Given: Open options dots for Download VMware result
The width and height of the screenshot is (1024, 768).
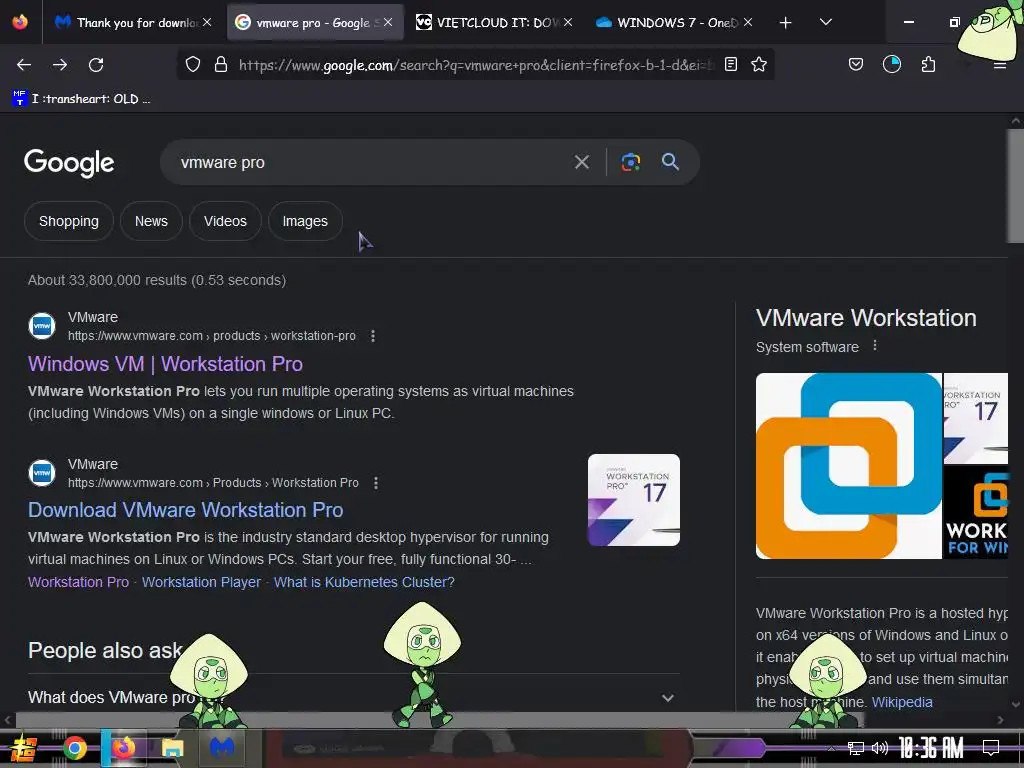Looking at the screenshot, I should pyautogui.click(x=376, y=483).
